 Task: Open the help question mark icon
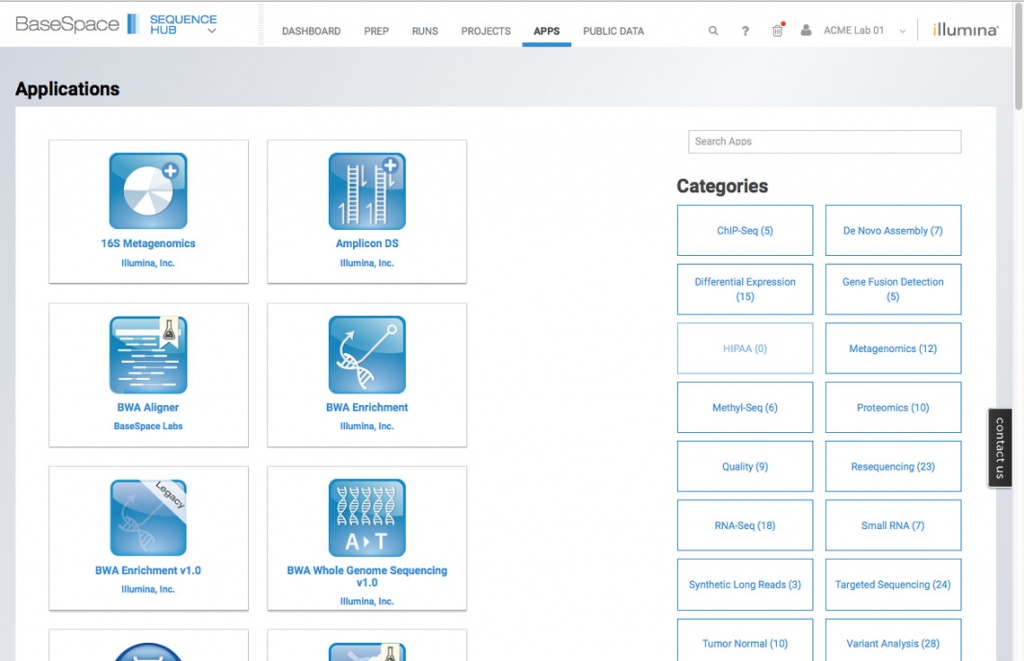click(x=745, y=31)
